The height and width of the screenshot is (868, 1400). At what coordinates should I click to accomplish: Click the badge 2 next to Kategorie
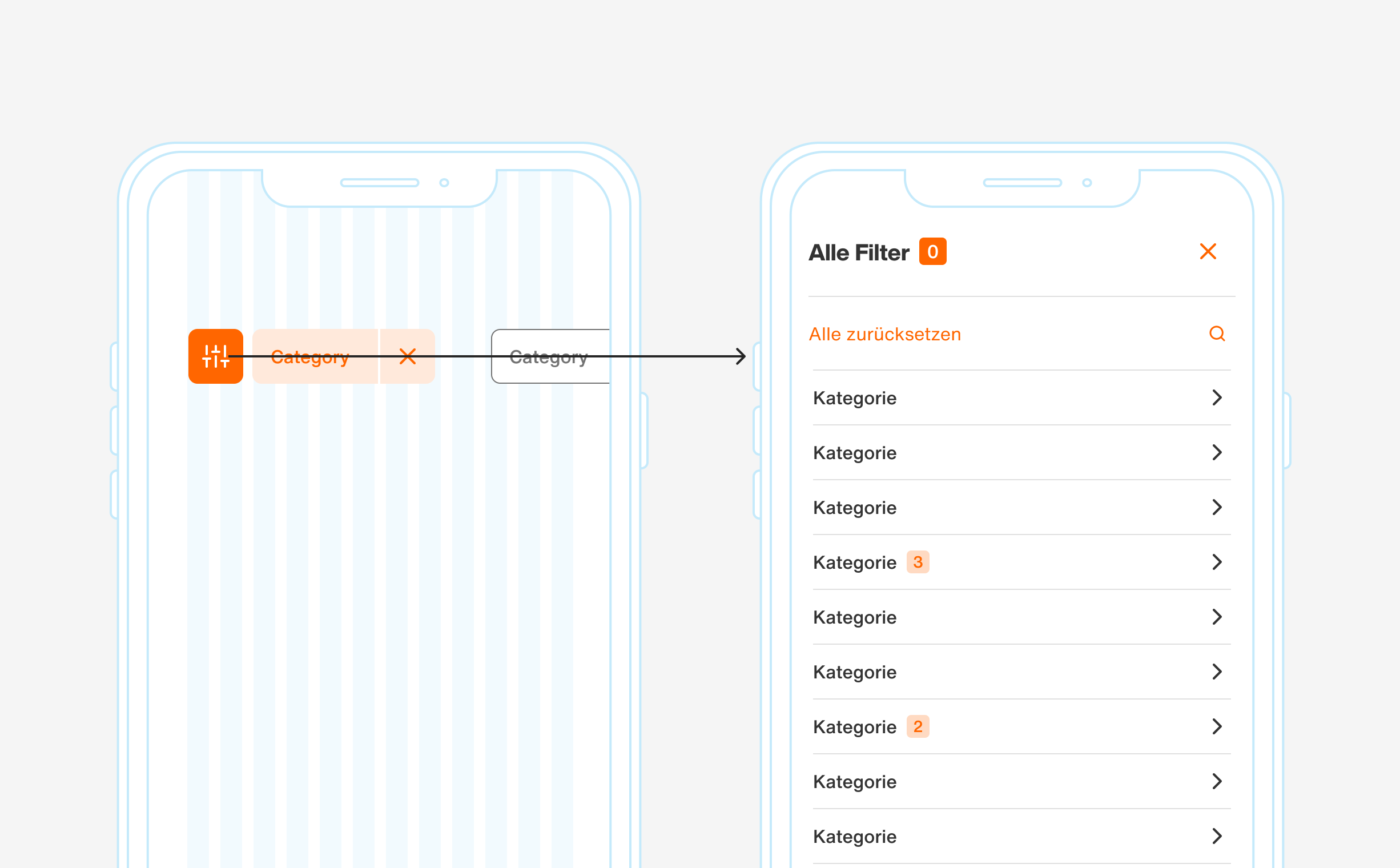(x=918, y=726)
